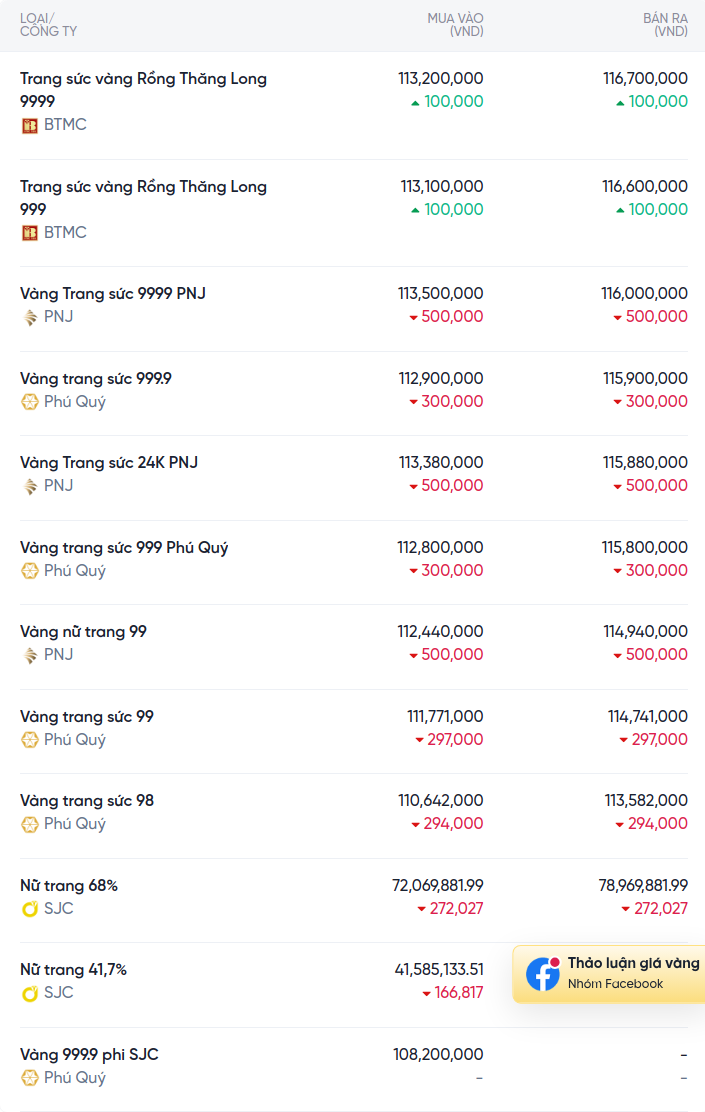
Task: Click the BTMC logo under Rồng Thăng Long 9999
Action: [x=29, y=126]
